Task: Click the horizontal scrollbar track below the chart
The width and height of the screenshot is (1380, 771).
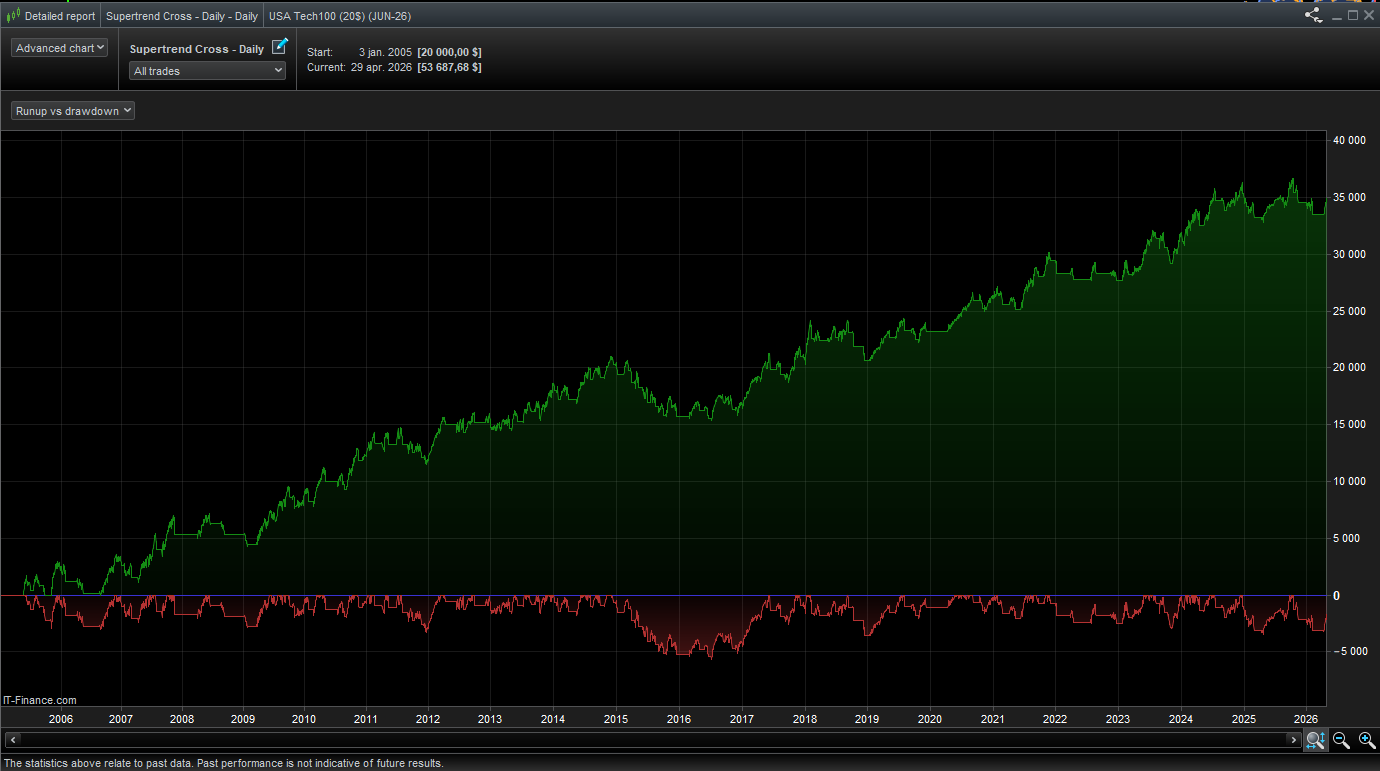Action: pyautogui.click(x=653, y=740)
